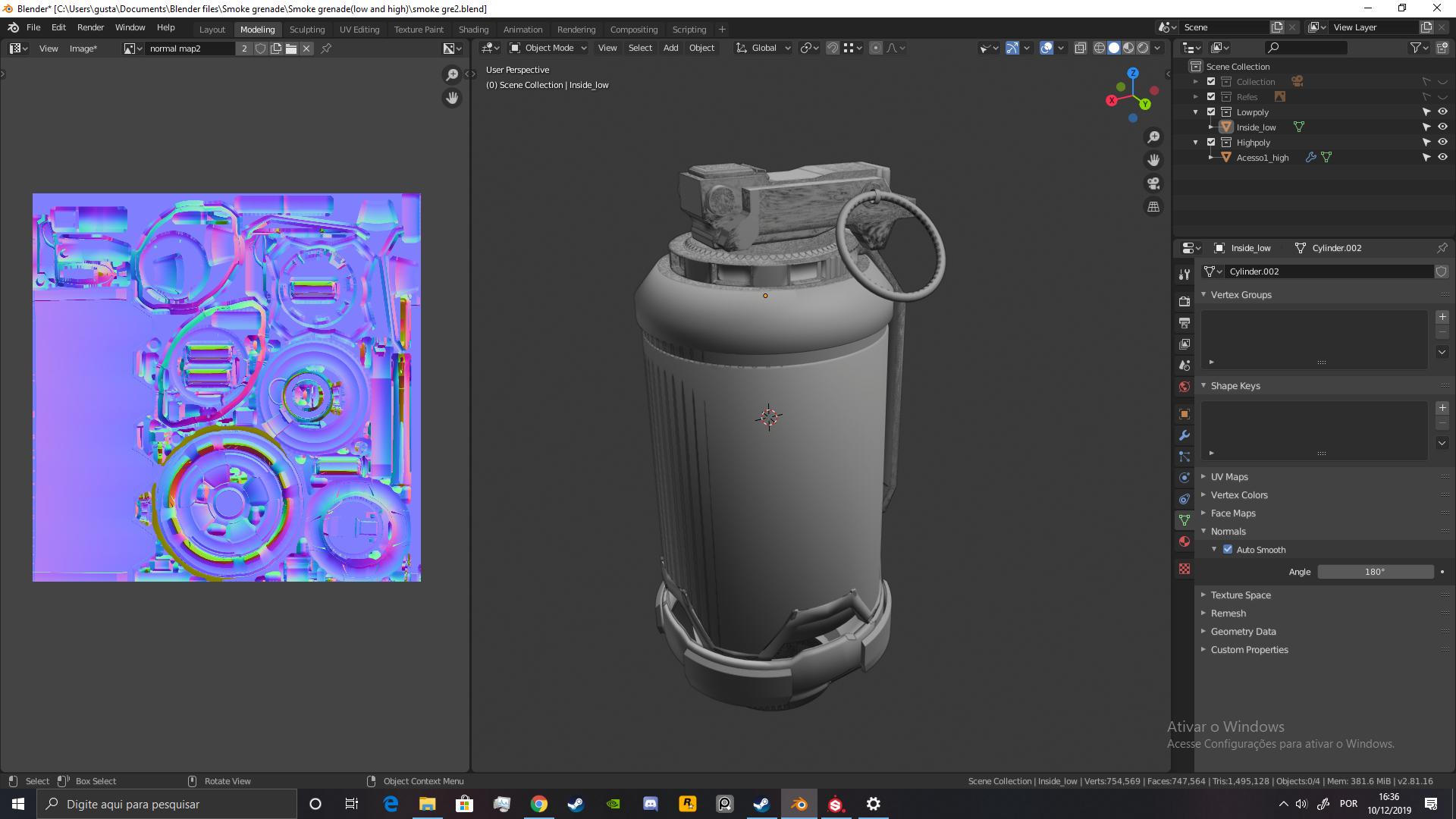The height and width of the screenshot is (819, 1456).
Task: Switch perspective/orthographic with grid gizmo
Action: coord(1153,206)
